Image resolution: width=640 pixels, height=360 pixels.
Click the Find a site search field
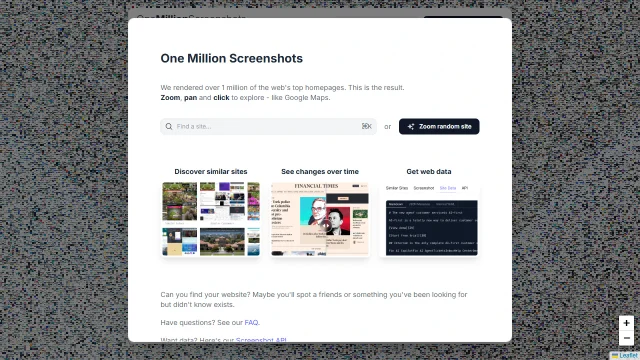(x=268, y=127)
